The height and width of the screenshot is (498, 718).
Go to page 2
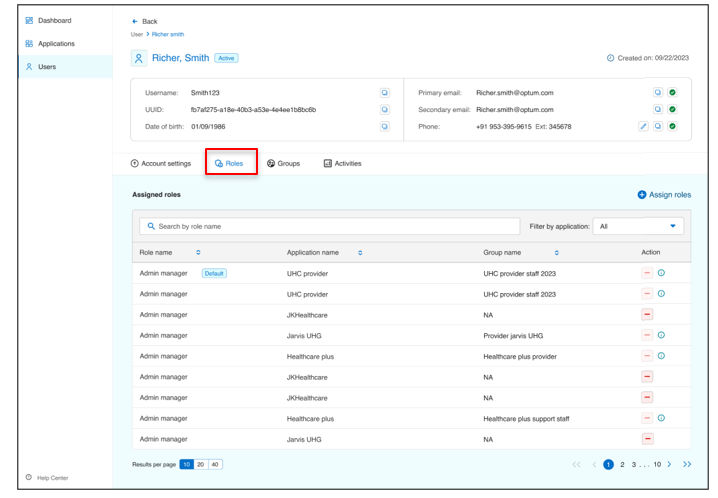click(622, 465)
